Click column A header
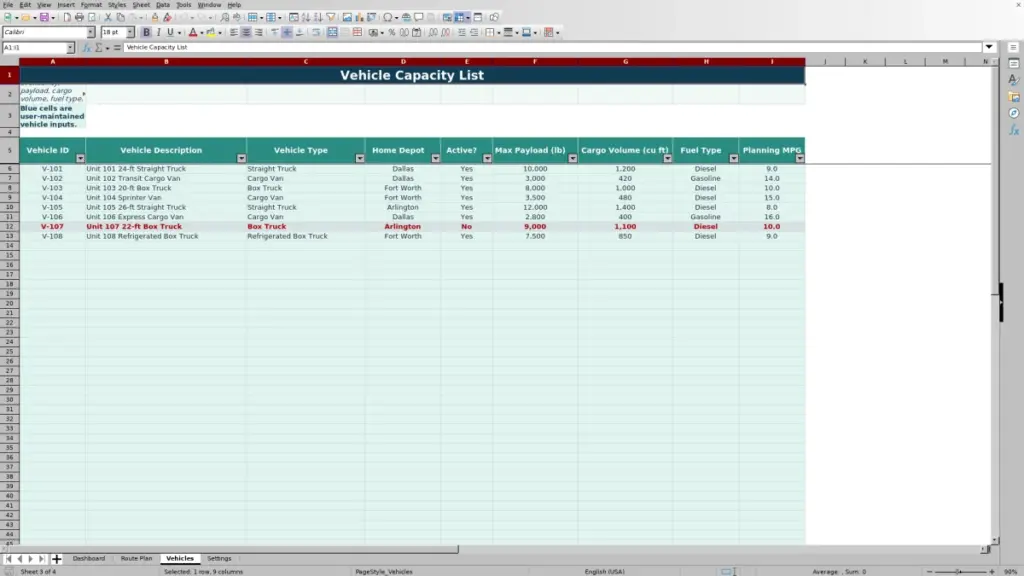Screen dimensions: 1024x576 click(53, 61)
